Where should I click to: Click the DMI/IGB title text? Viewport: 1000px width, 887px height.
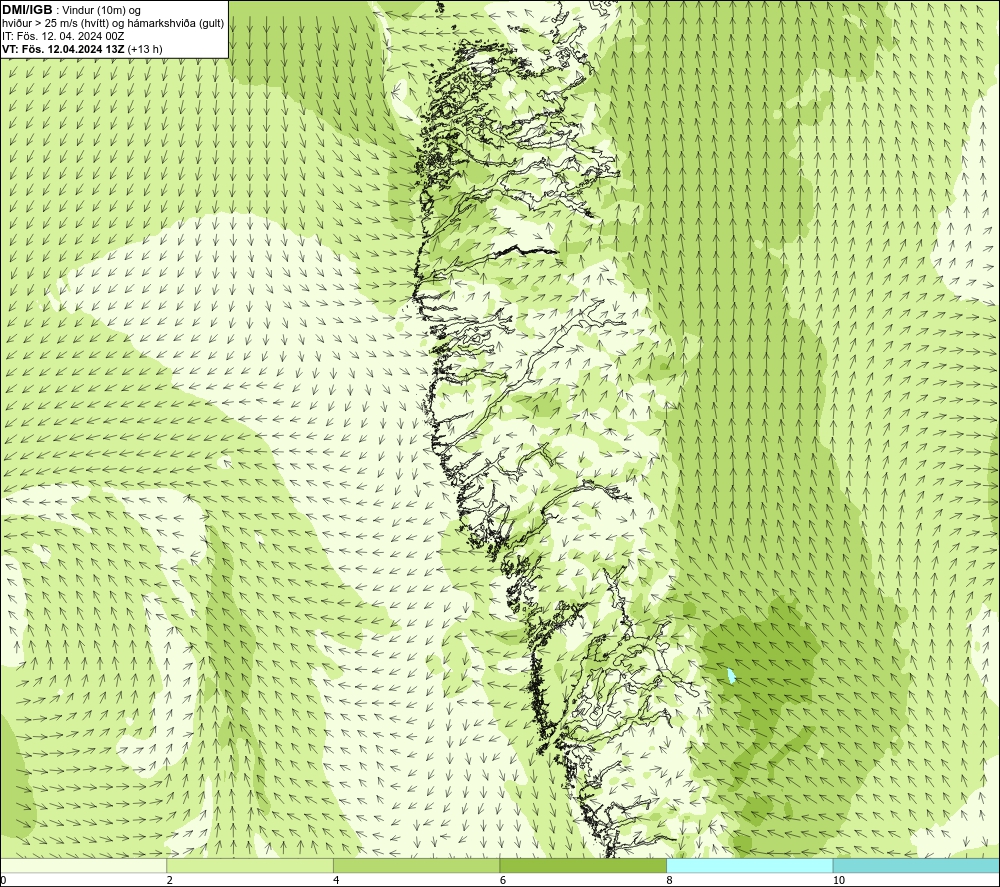[x=27, y=10]
